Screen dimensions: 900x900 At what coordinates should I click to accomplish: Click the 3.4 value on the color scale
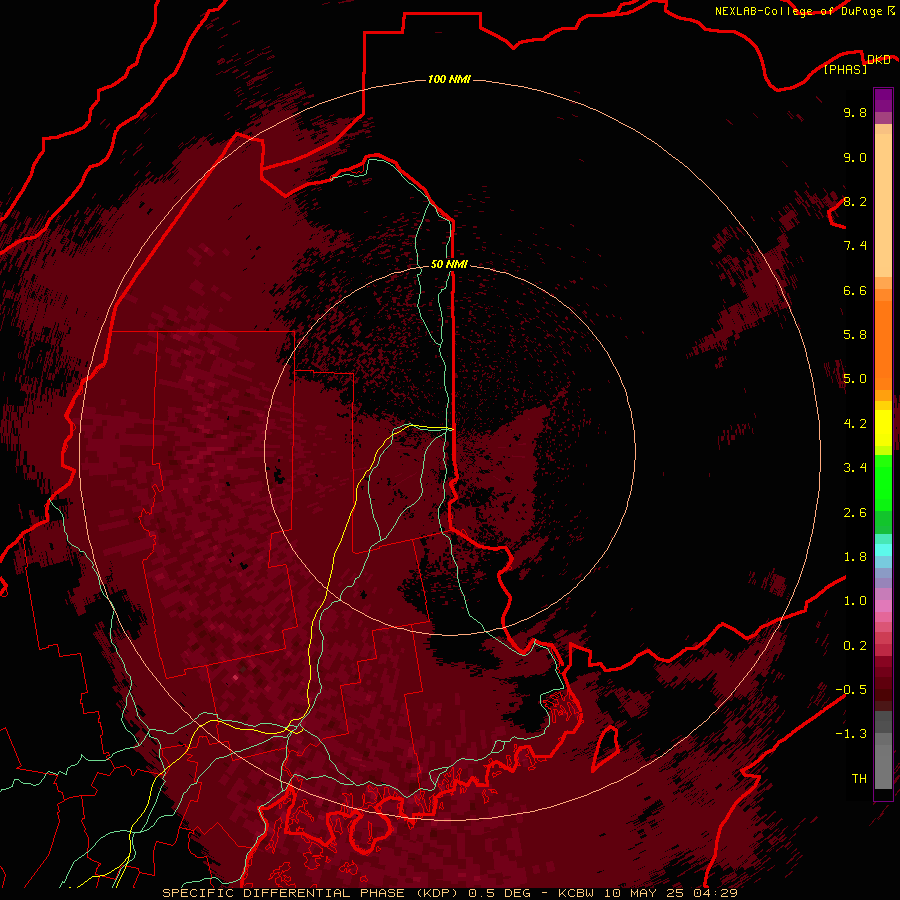pos(855,468)
